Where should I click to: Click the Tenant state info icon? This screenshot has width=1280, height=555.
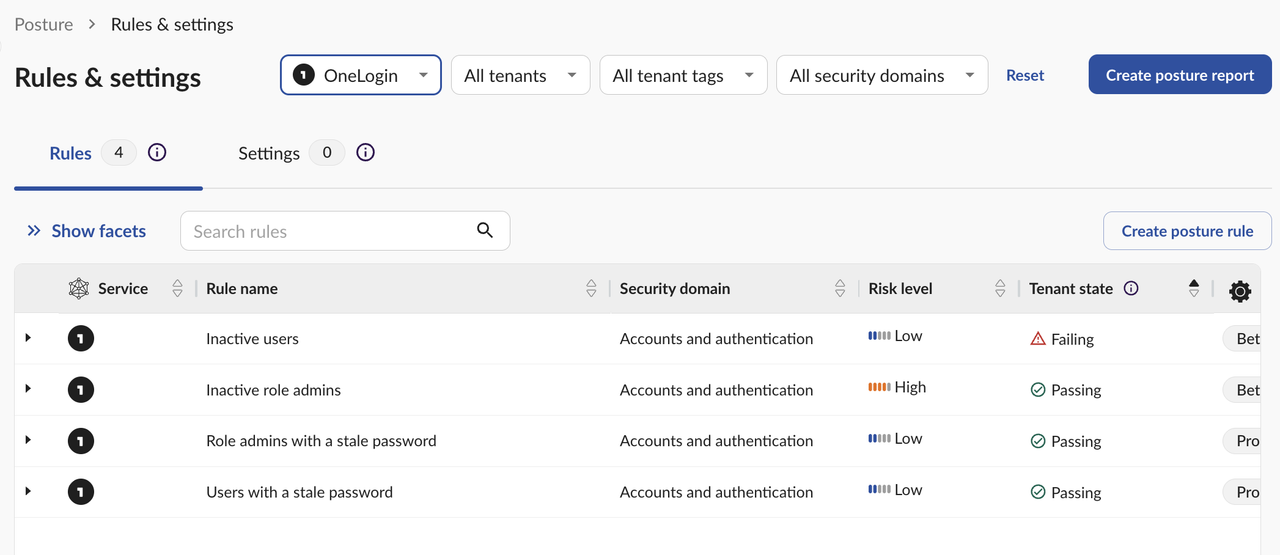pos(1131,289)
